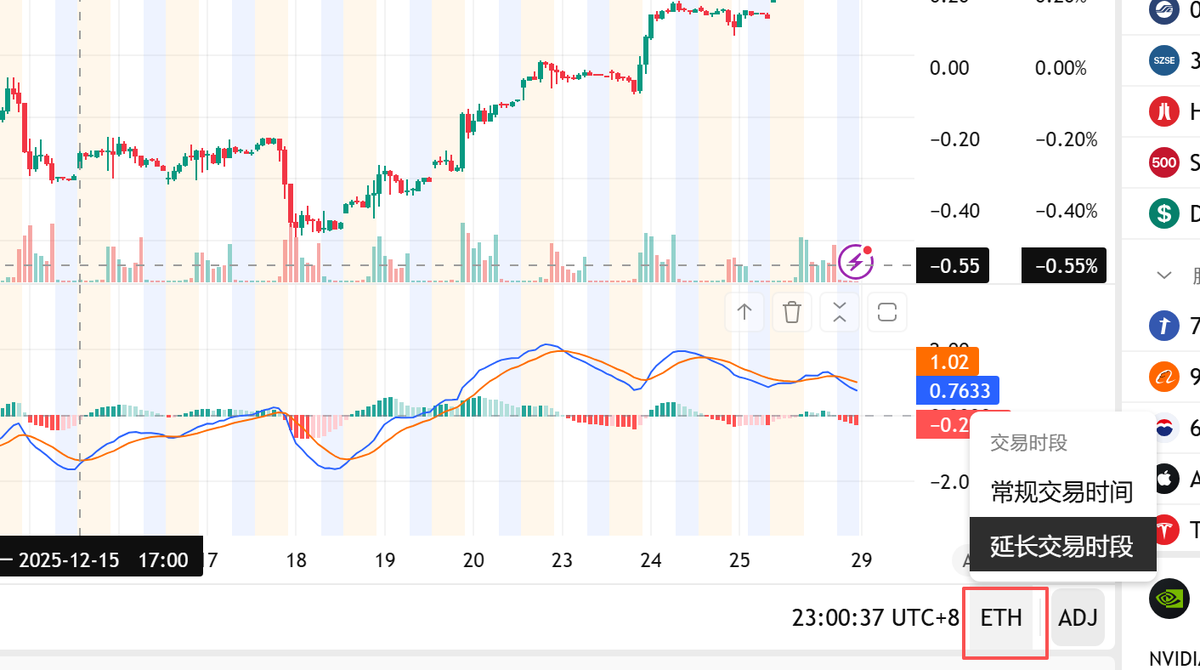Choose 延长交易时段 extended trading session
Screen dimensions: 1200x670
(1062, 546)
